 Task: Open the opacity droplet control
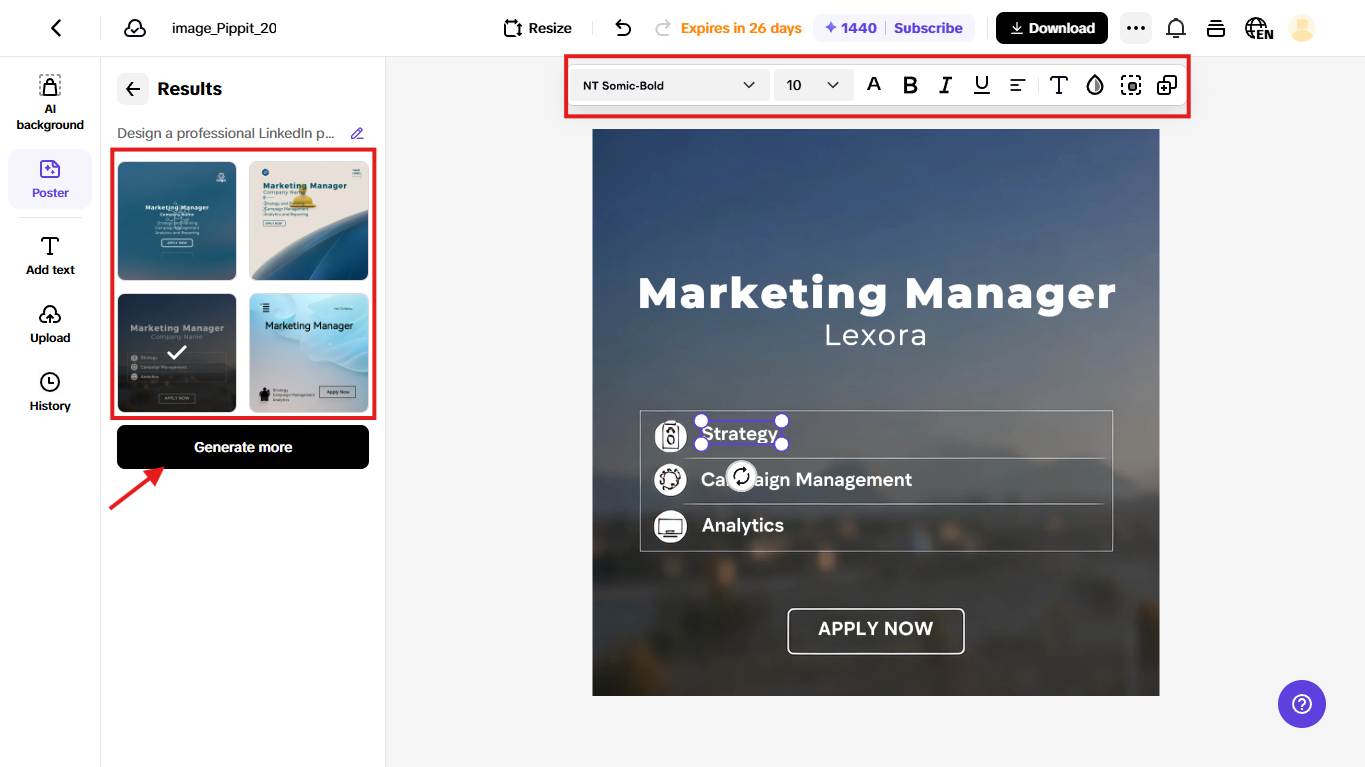pos(1095,86)
